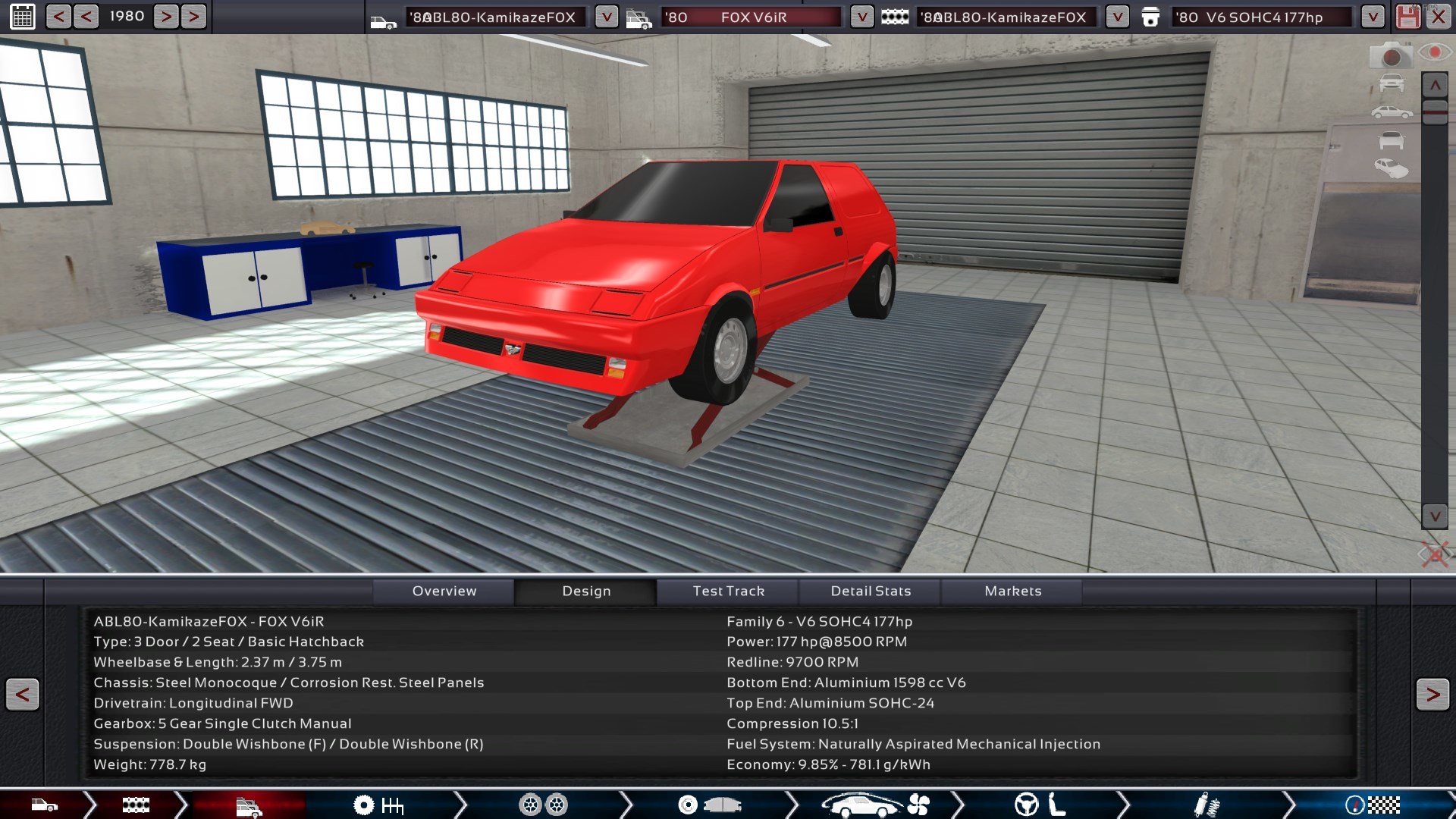
Task: Expand the '80 FOX V6iR trim dropdown
Action: pyautogui.click(x=861, y=17)
